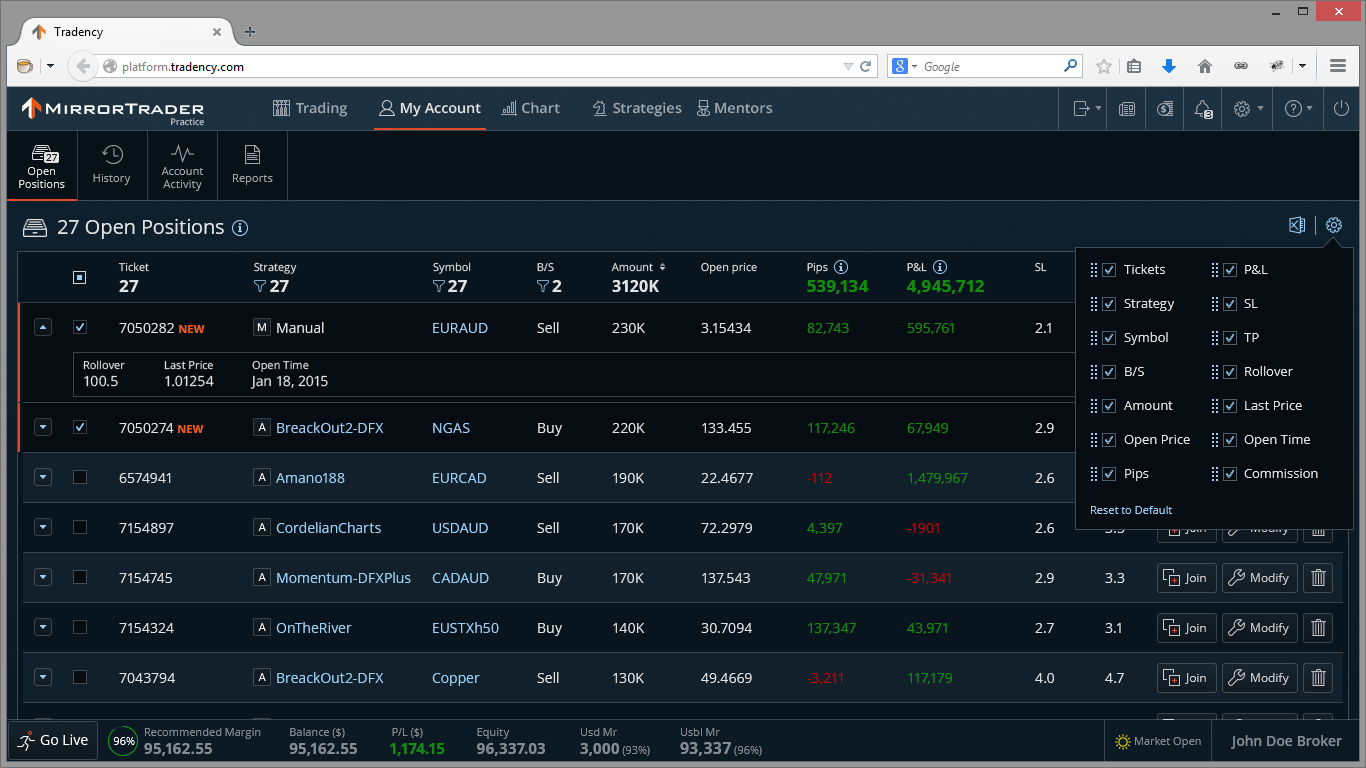Uncheck the Rollover column checkbox

tap(1230, 372)
